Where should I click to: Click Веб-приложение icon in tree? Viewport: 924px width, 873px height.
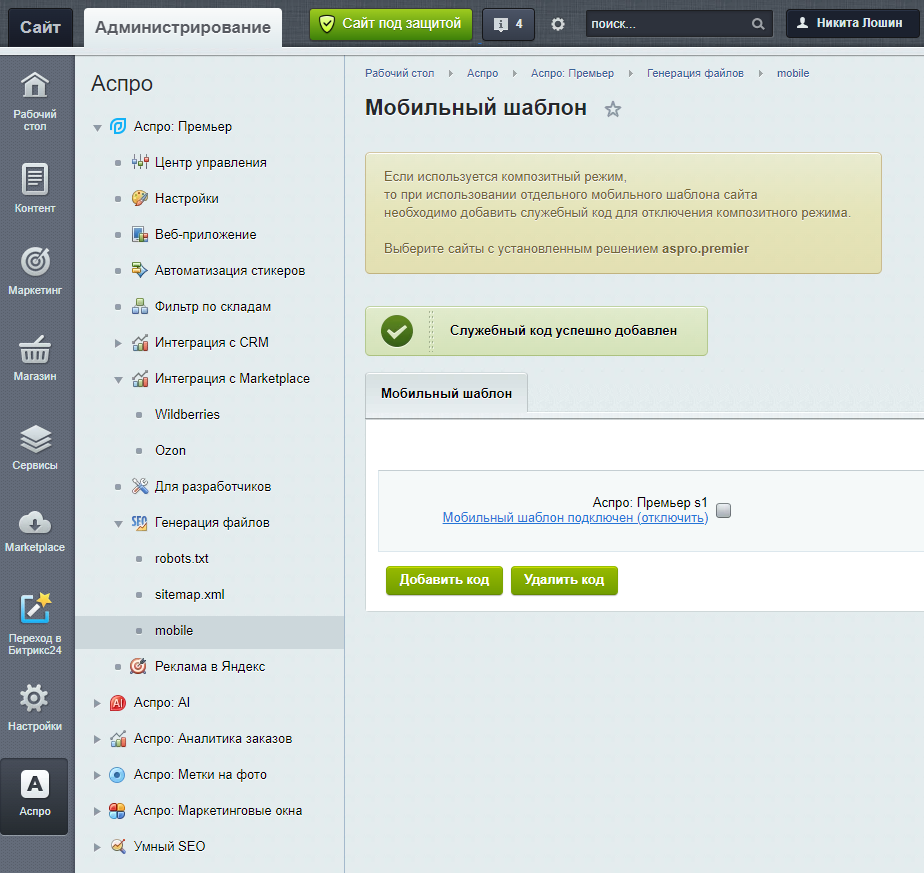tap(140, 234)
